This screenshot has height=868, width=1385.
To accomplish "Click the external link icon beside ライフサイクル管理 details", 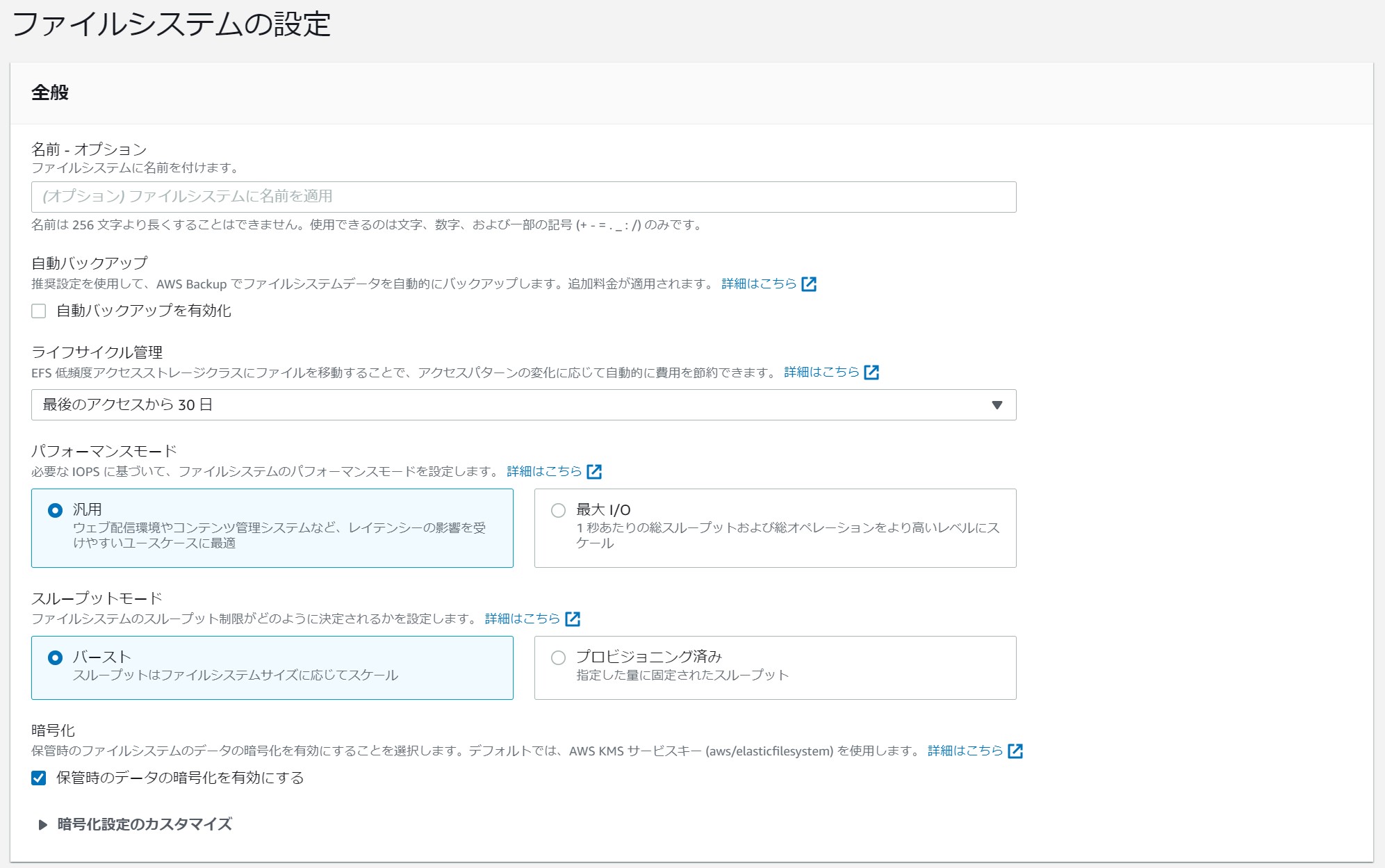I will point(872,372).
